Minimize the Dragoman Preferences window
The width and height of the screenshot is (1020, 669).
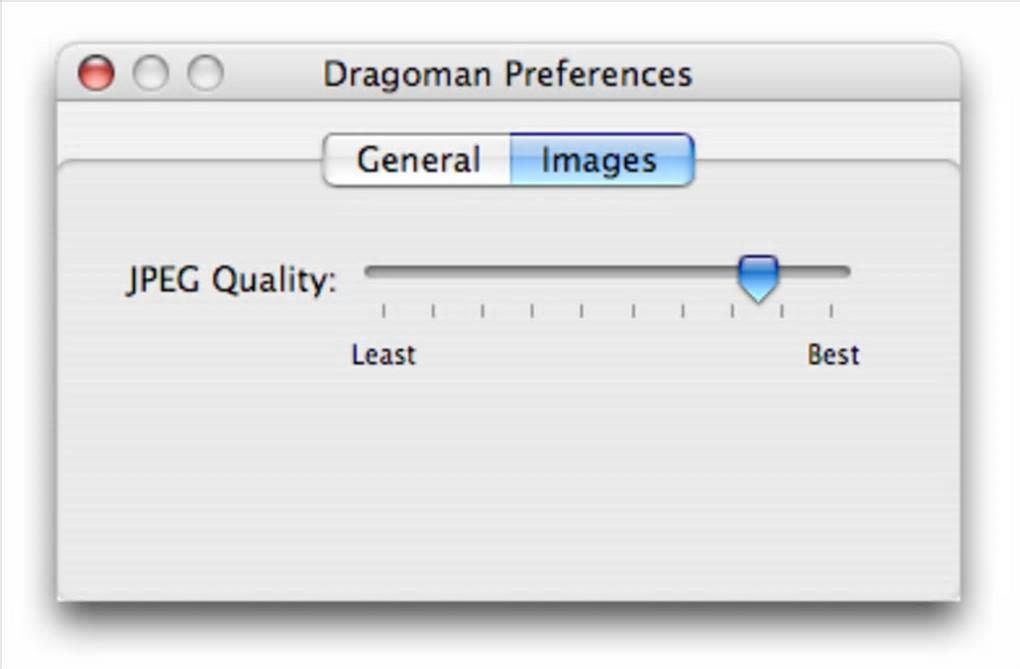pyautogui.click(x=151, y=74)
